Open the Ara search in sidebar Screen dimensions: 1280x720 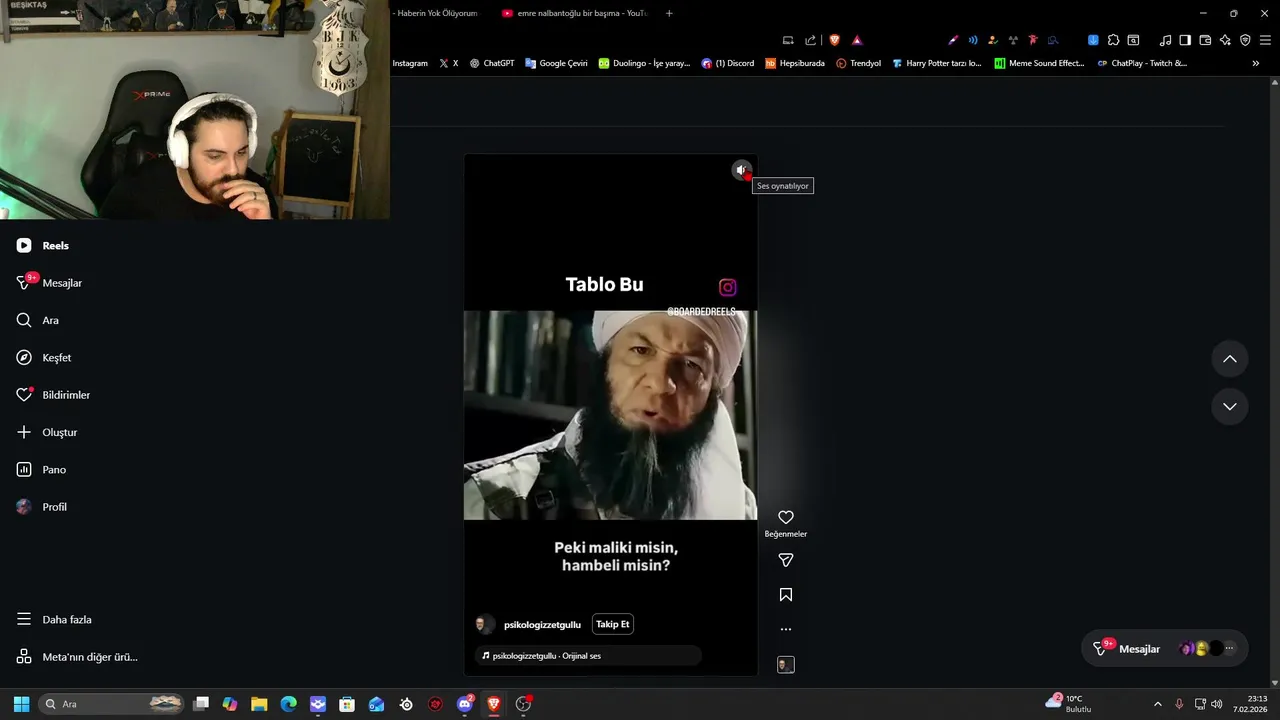click(38, 320)
